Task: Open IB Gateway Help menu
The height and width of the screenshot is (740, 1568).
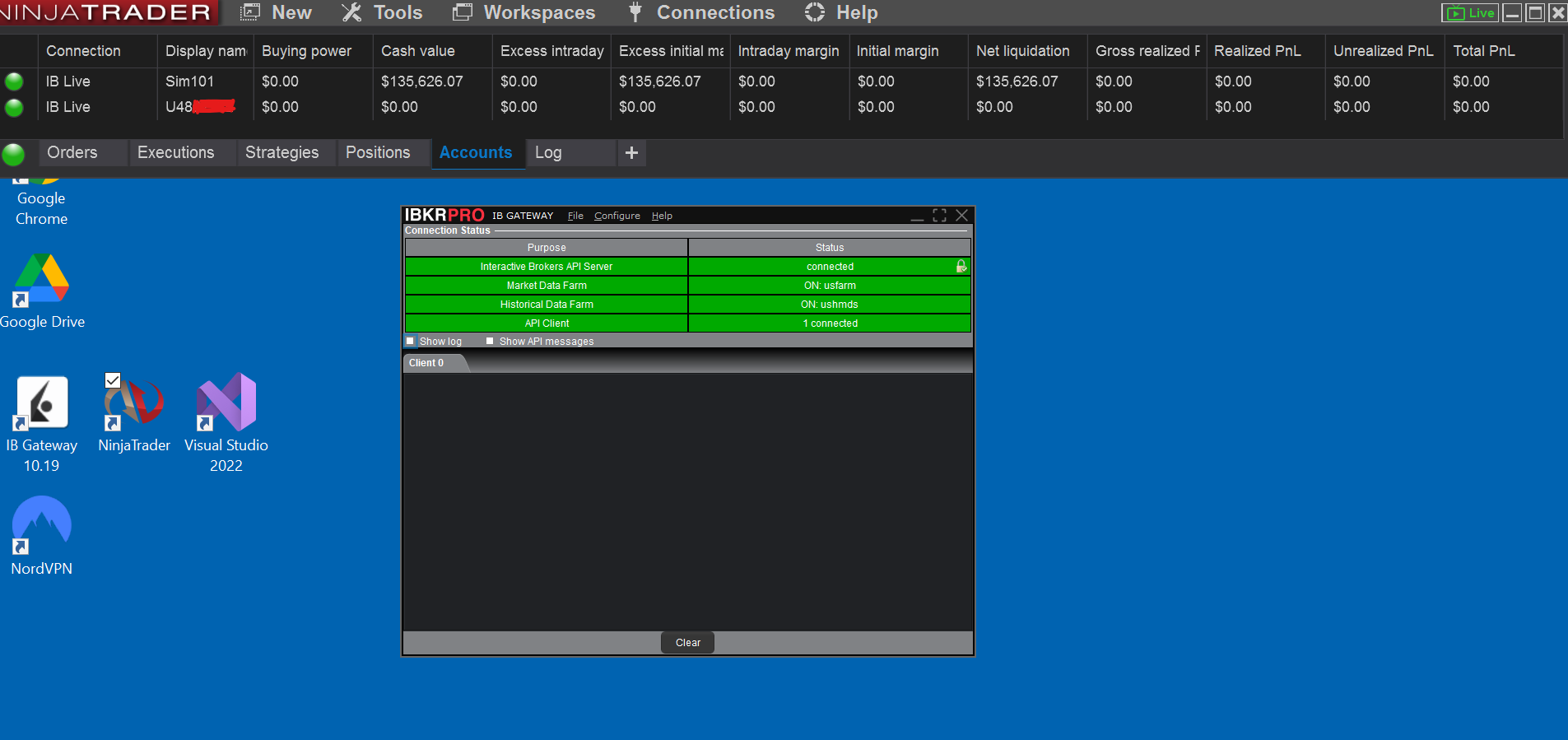Action: click(662, 216)
